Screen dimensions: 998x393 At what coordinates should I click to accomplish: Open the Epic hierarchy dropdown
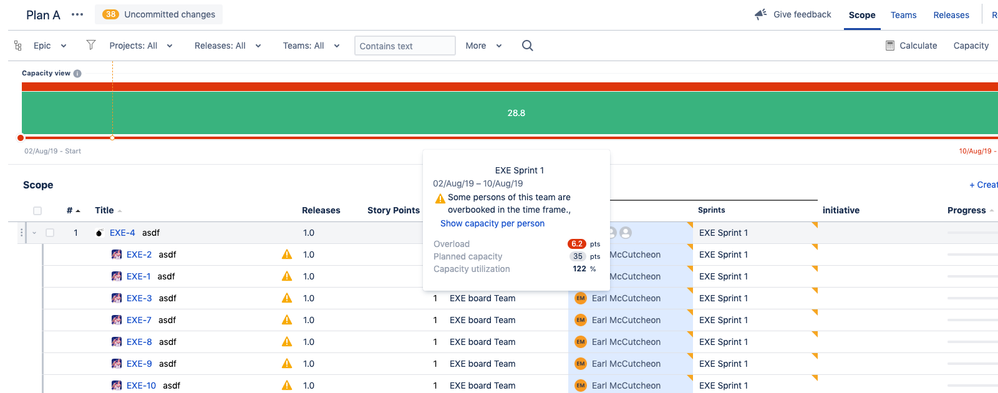click(x=50, y=46)
